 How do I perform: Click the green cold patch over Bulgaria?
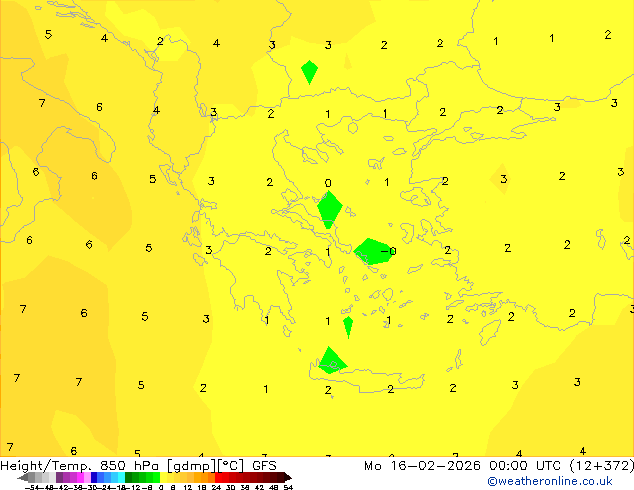tap(309, 72)
